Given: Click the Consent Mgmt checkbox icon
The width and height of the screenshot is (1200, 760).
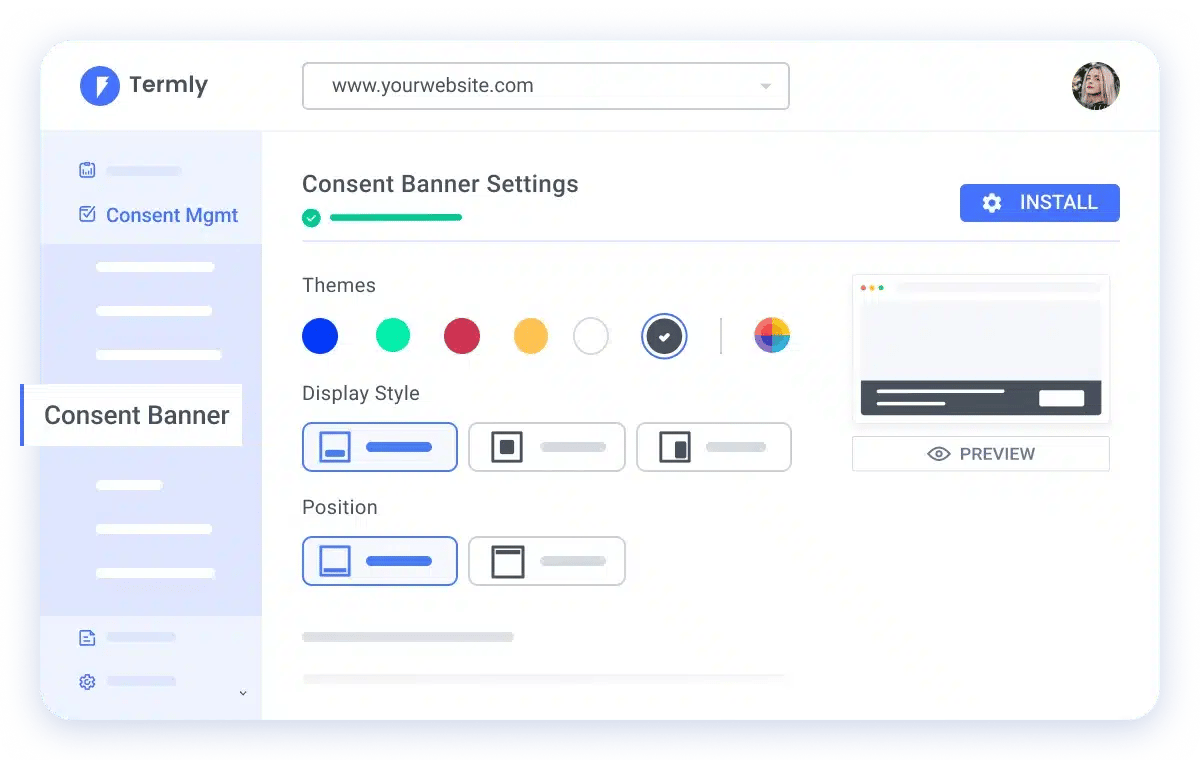Looking at the screenshot, I should click(x=87, y=214).
